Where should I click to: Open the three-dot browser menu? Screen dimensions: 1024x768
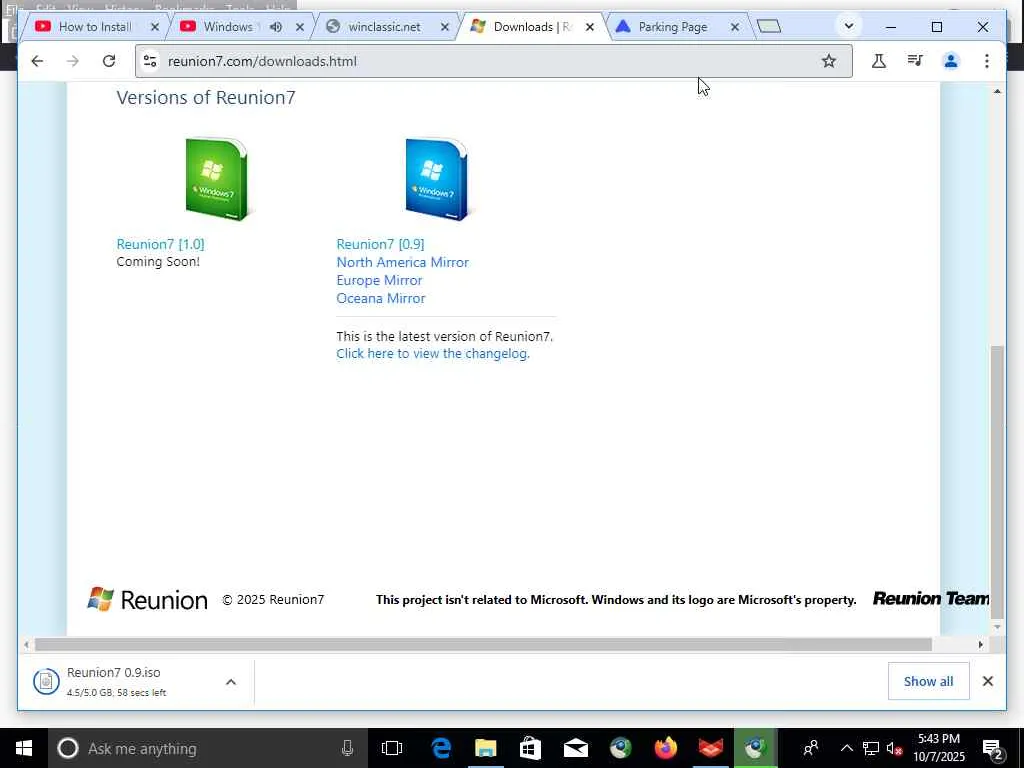[x=987, y=61]
